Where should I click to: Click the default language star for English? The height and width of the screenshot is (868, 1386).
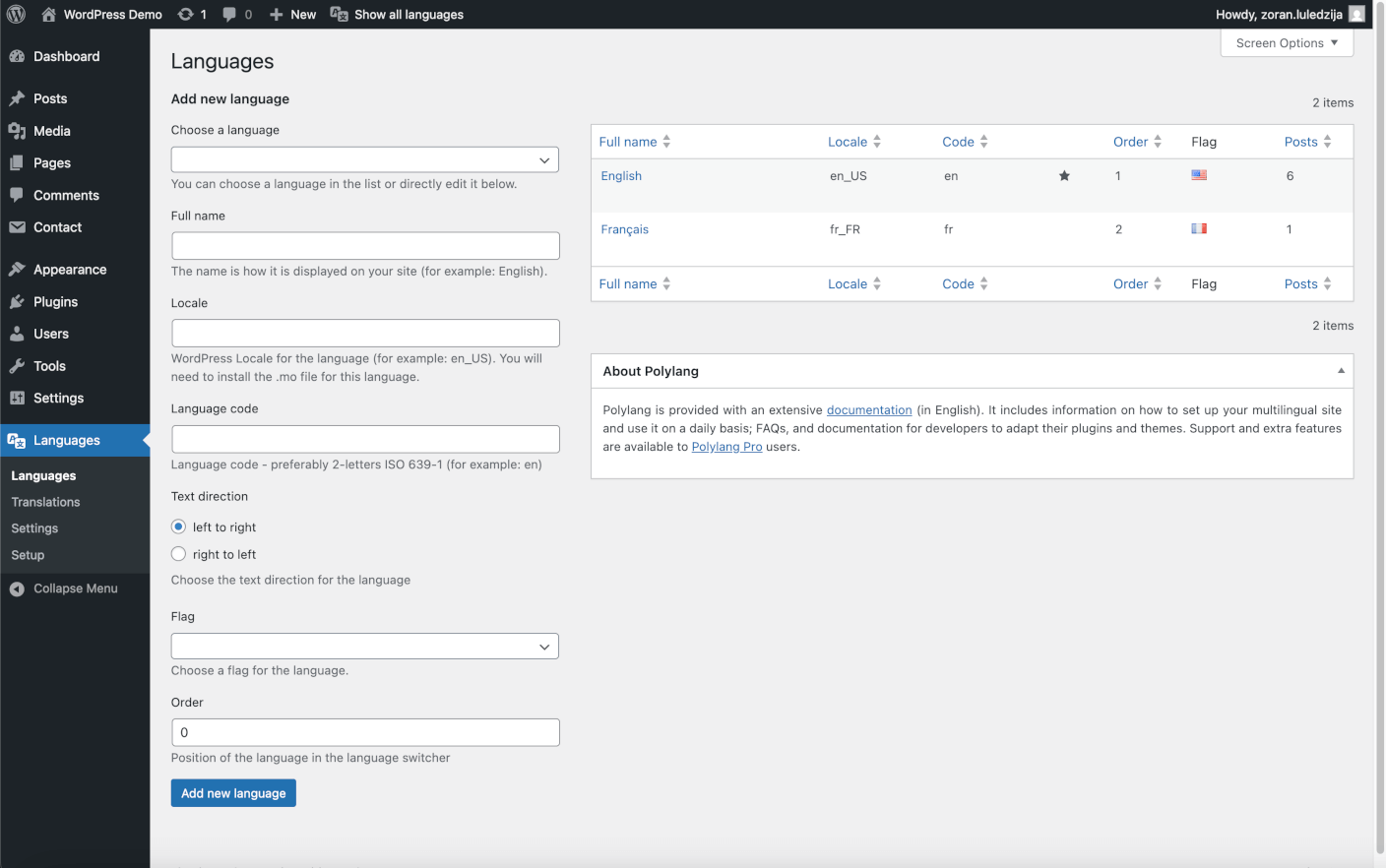(x=1064, y=176)
